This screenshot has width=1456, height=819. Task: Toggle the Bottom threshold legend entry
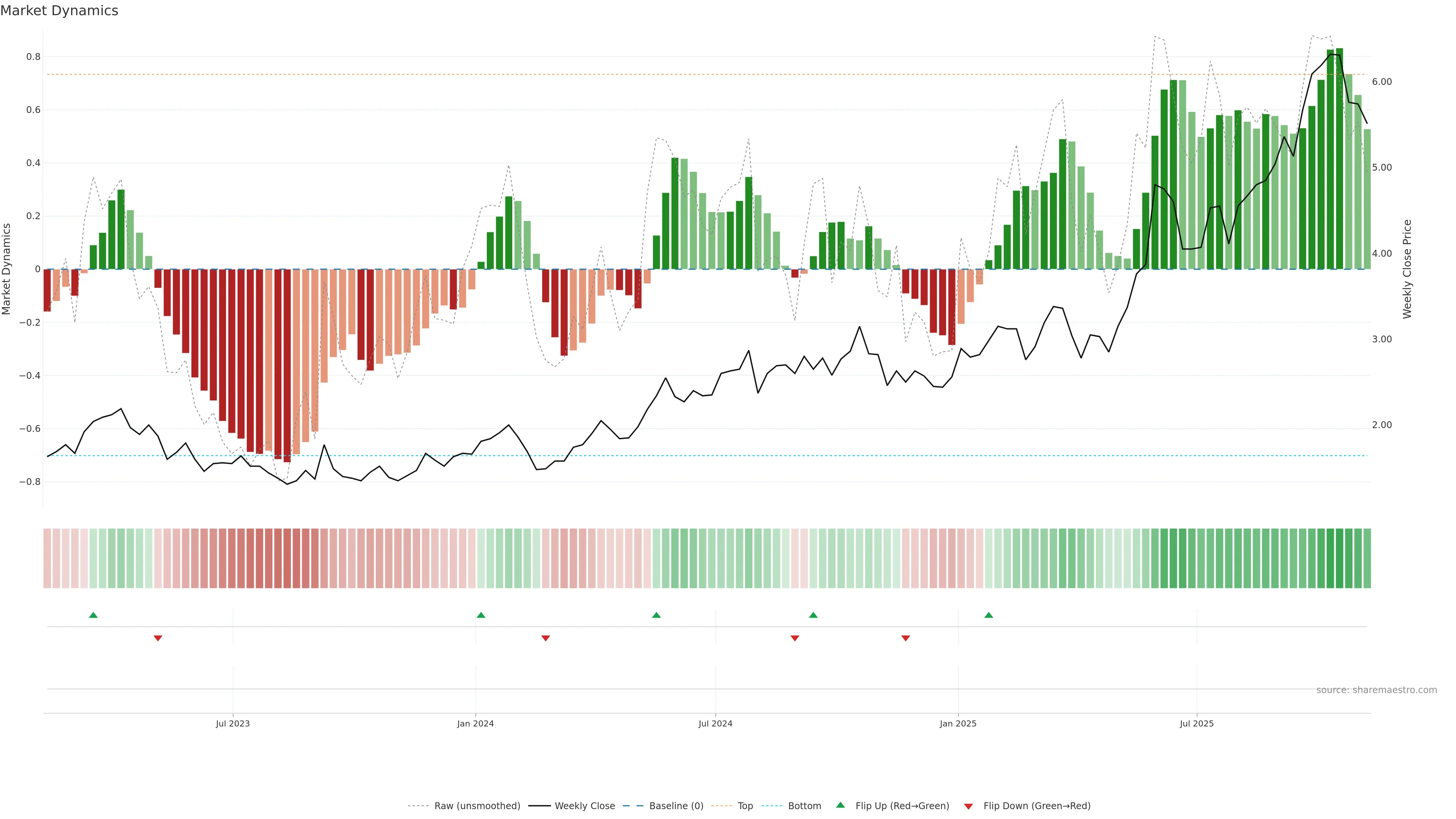(804, 806)
